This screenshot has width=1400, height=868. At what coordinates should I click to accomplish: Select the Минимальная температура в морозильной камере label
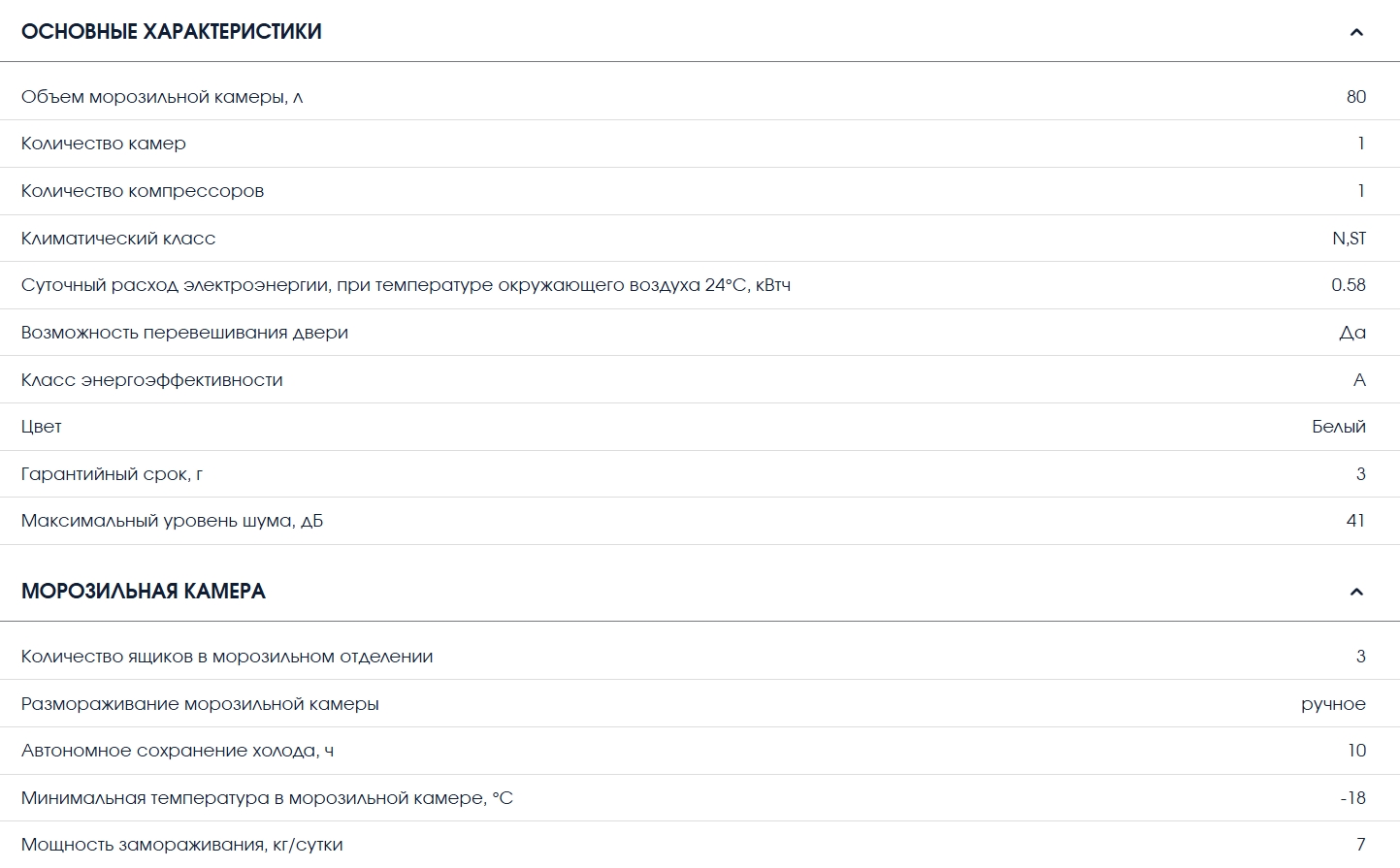tap(267, 798)
